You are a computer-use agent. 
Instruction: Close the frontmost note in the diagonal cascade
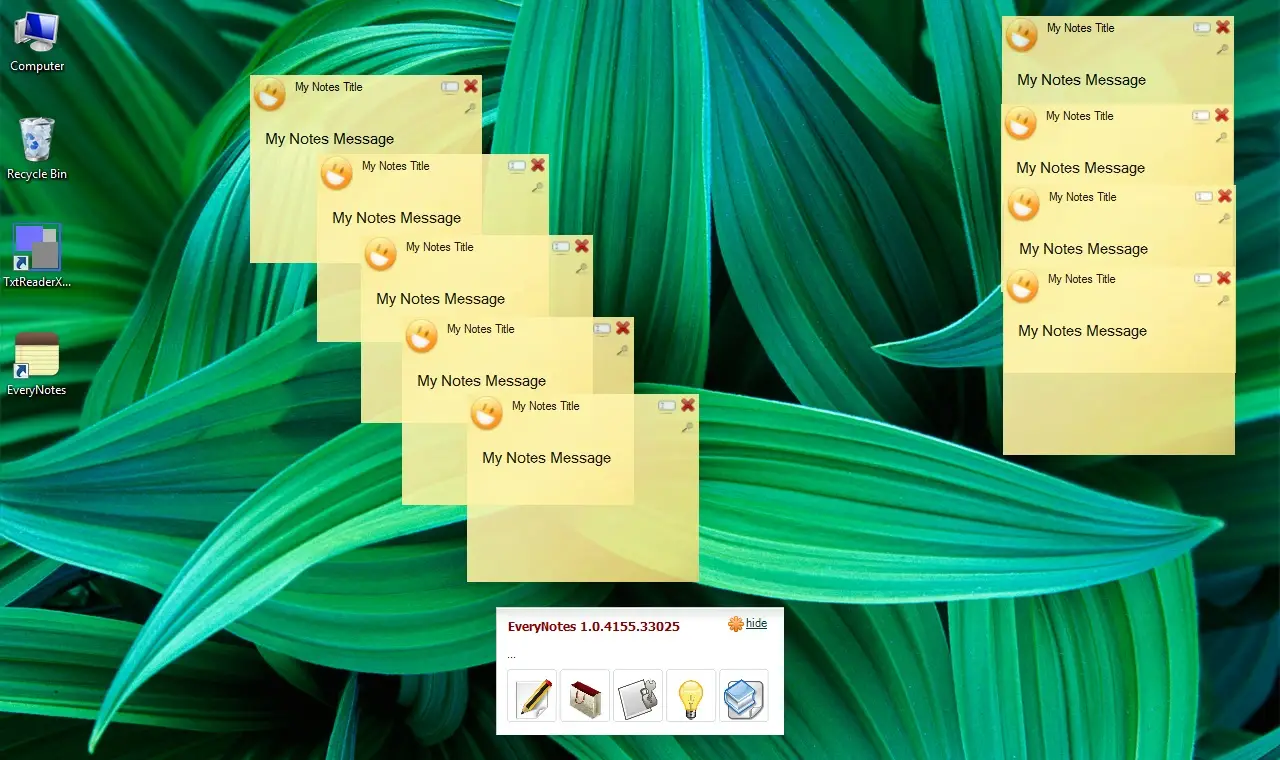click(688, 405)
